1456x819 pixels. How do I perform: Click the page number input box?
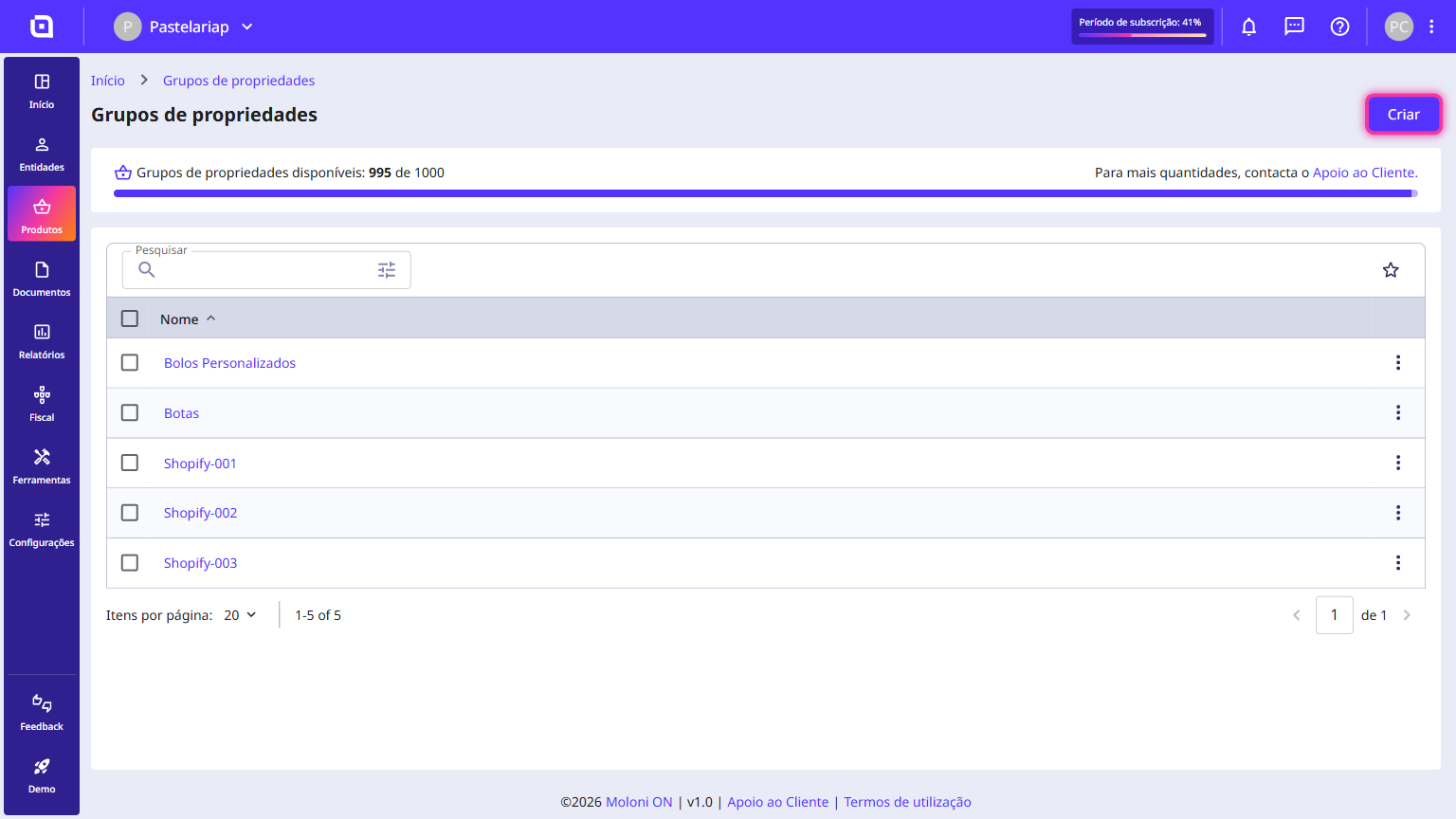pos(1335,615)
